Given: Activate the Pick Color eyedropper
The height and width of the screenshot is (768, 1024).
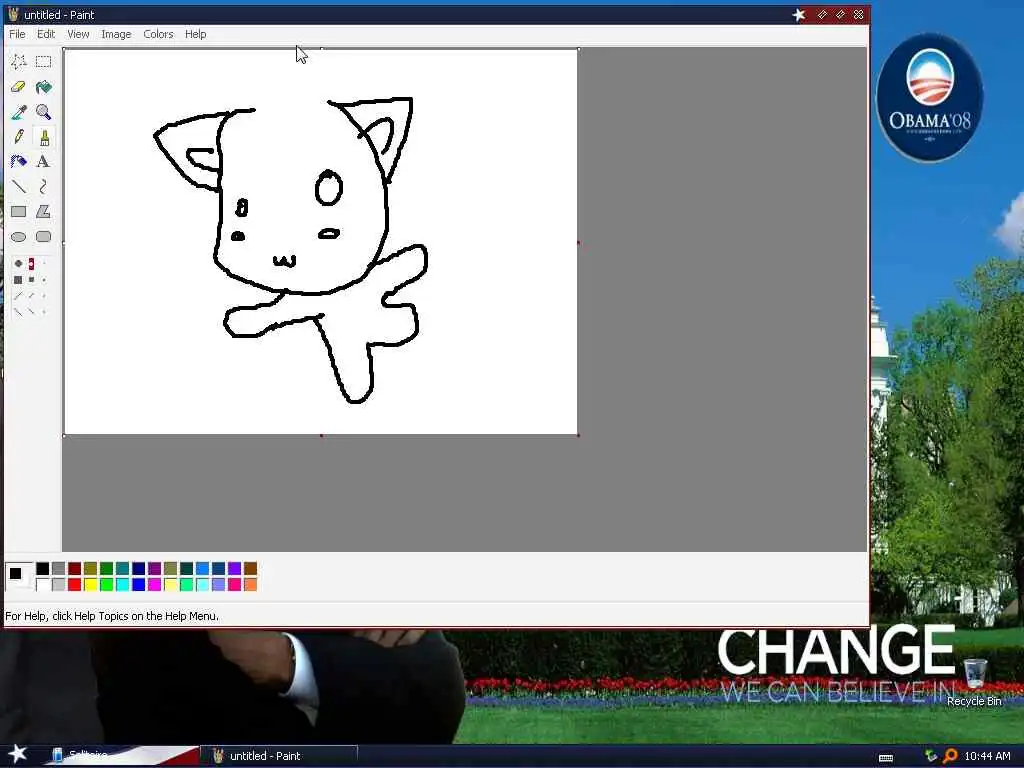Looking at the screenshot, I should pyautogui.click(x=18, y=112).
